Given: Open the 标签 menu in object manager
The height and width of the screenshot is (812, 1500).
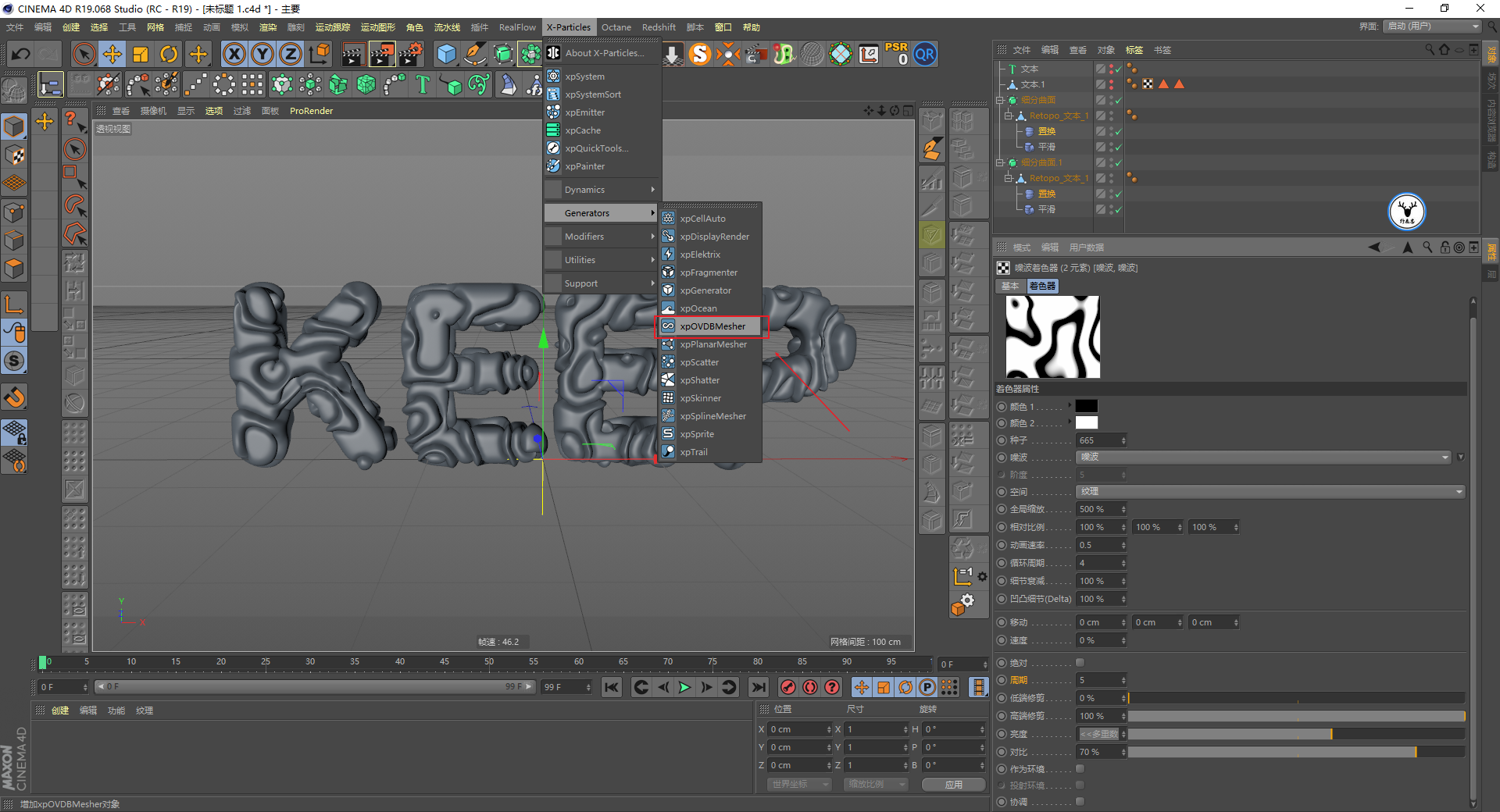Looking at the screenshot, I should [1134, 50].
